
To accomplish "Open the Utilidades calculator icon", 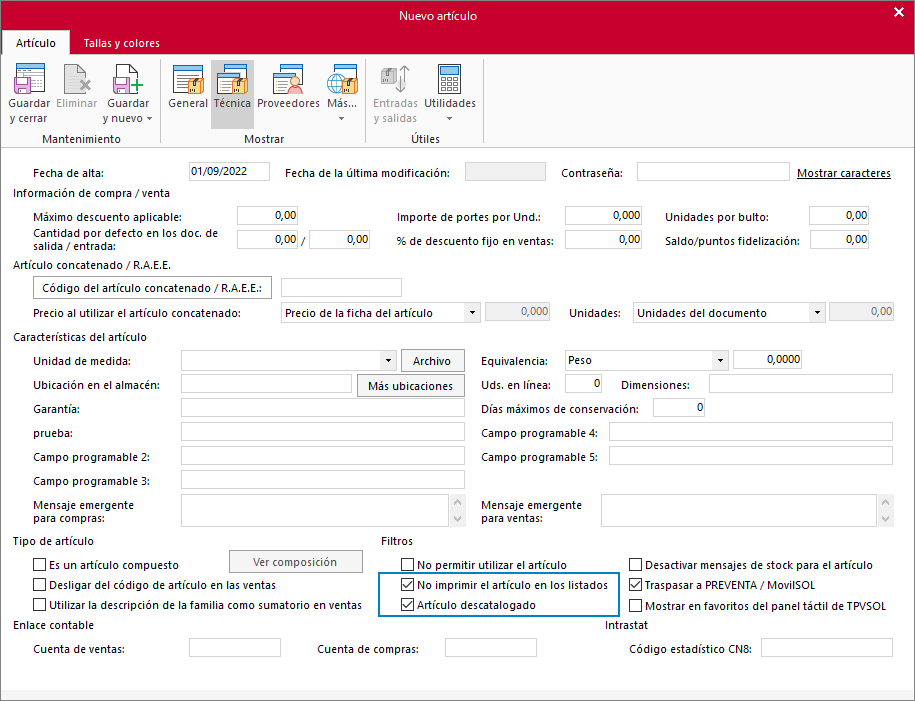I will tap(449, 80).
